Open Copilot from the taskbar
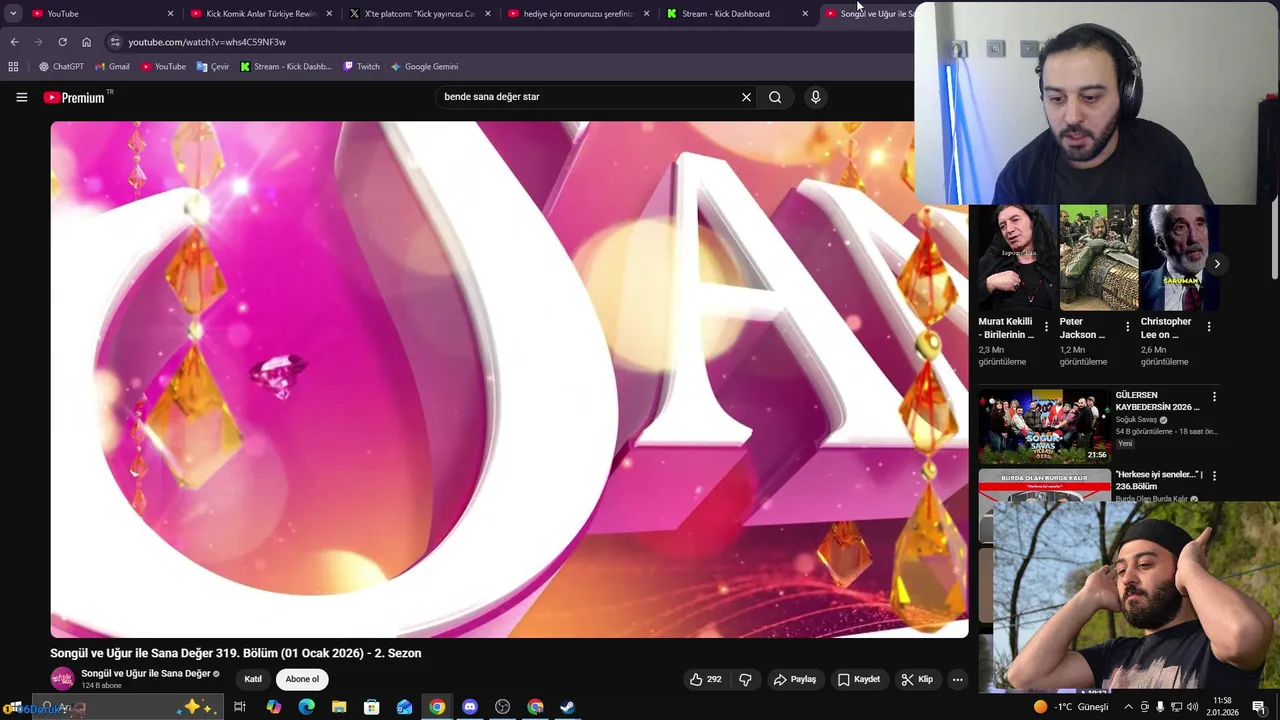The image size is (1280, 720). tap(273, 707)
